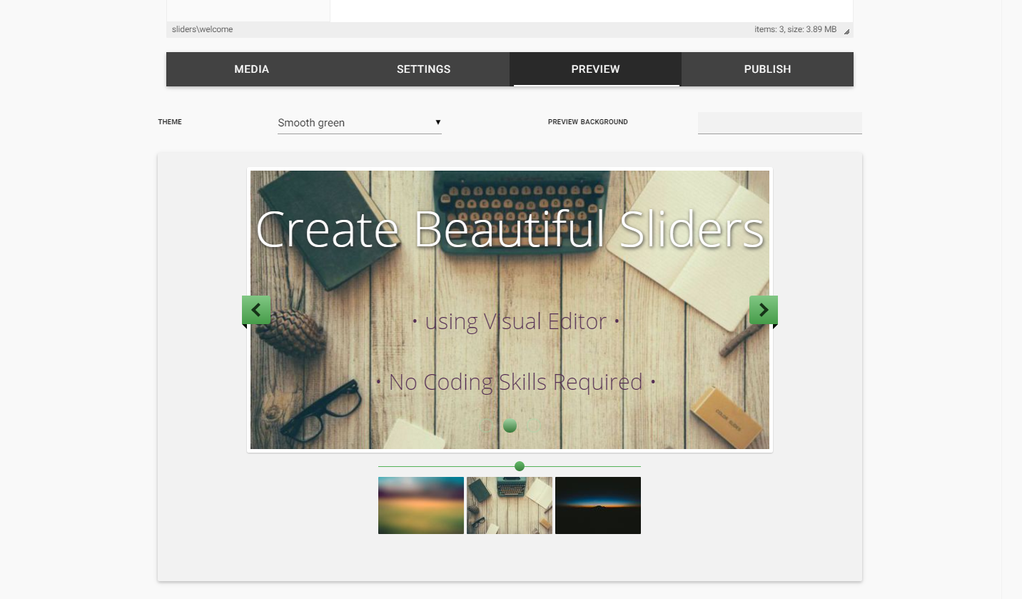Click the items count and size status

point(795,29)
